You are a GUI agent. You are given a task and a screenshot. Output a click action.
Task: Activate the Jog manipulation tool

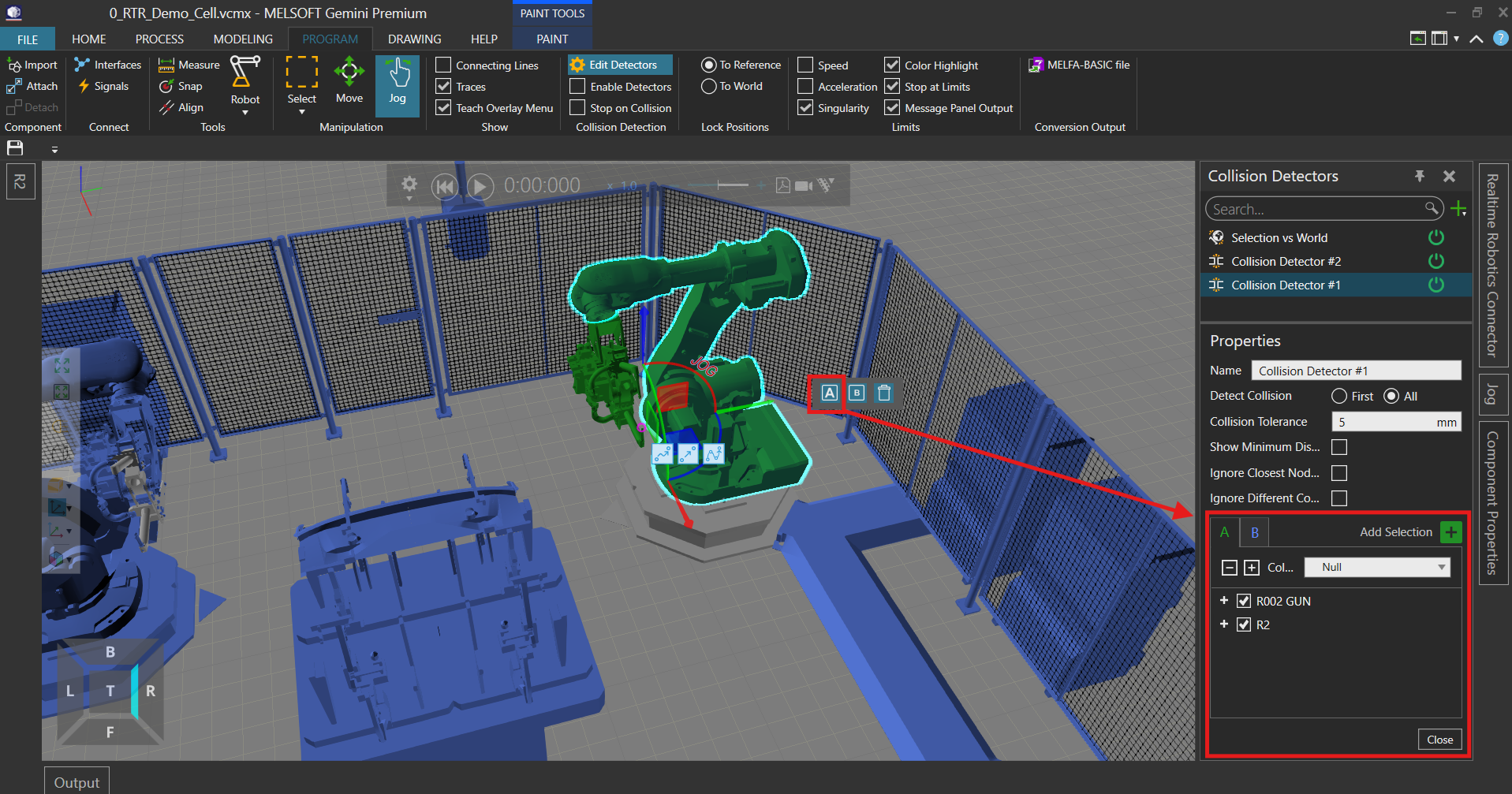click(x=398, y=86)
